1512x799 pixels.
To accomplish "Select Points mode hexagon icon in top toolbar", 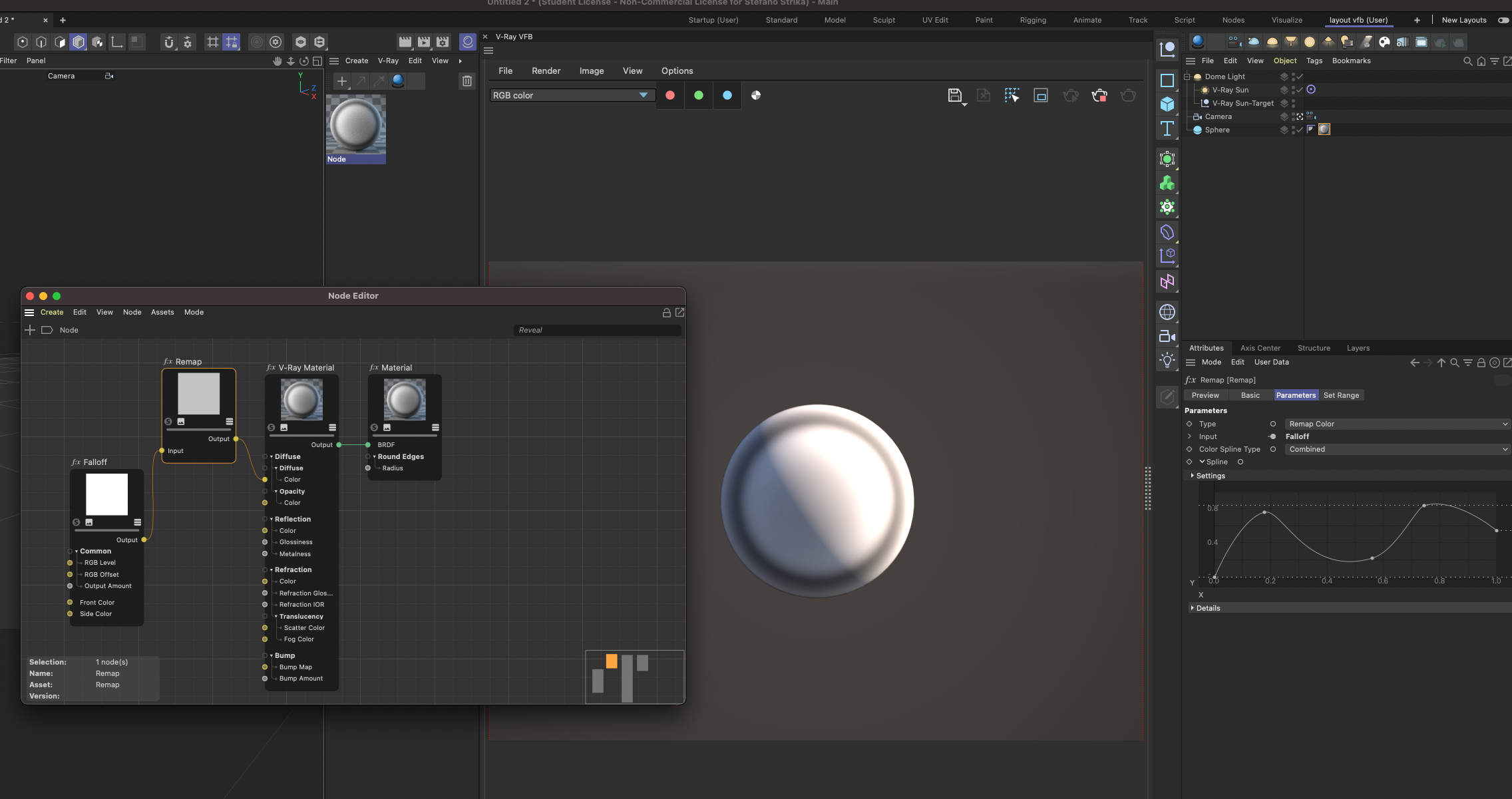I will pos(23,42).
